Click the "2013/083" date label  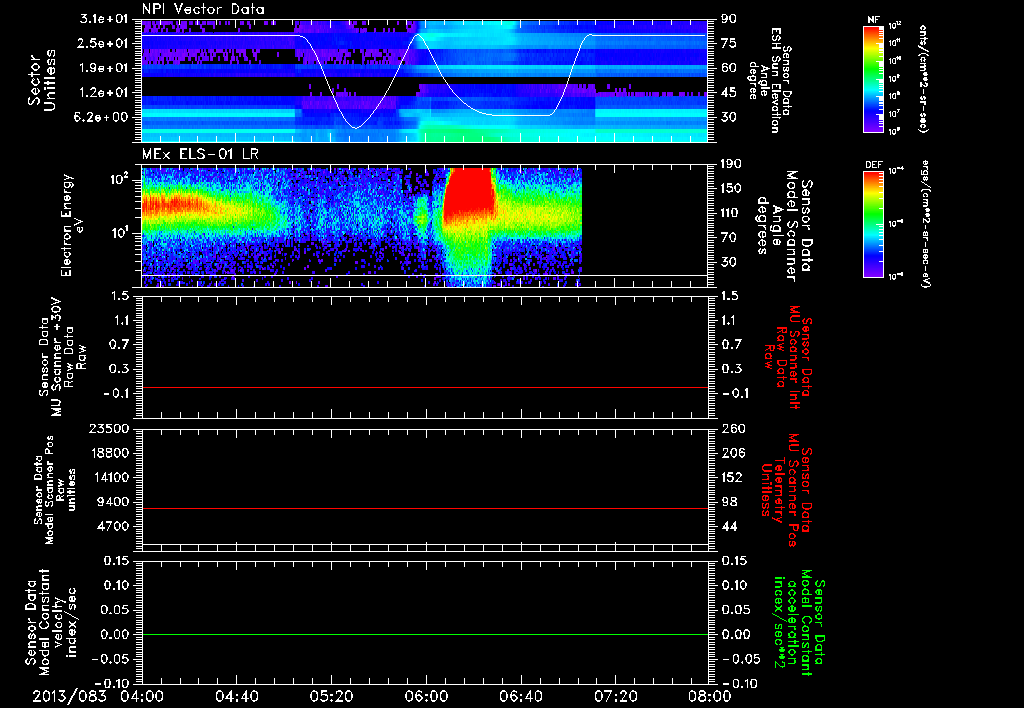click(69, 696)
